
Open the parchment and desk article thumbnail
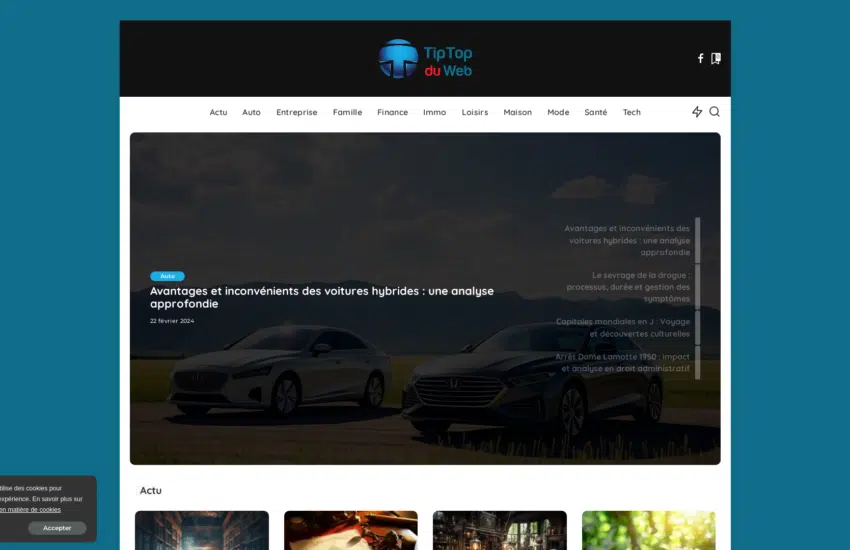pyautogui.click(x=351, y=530)
